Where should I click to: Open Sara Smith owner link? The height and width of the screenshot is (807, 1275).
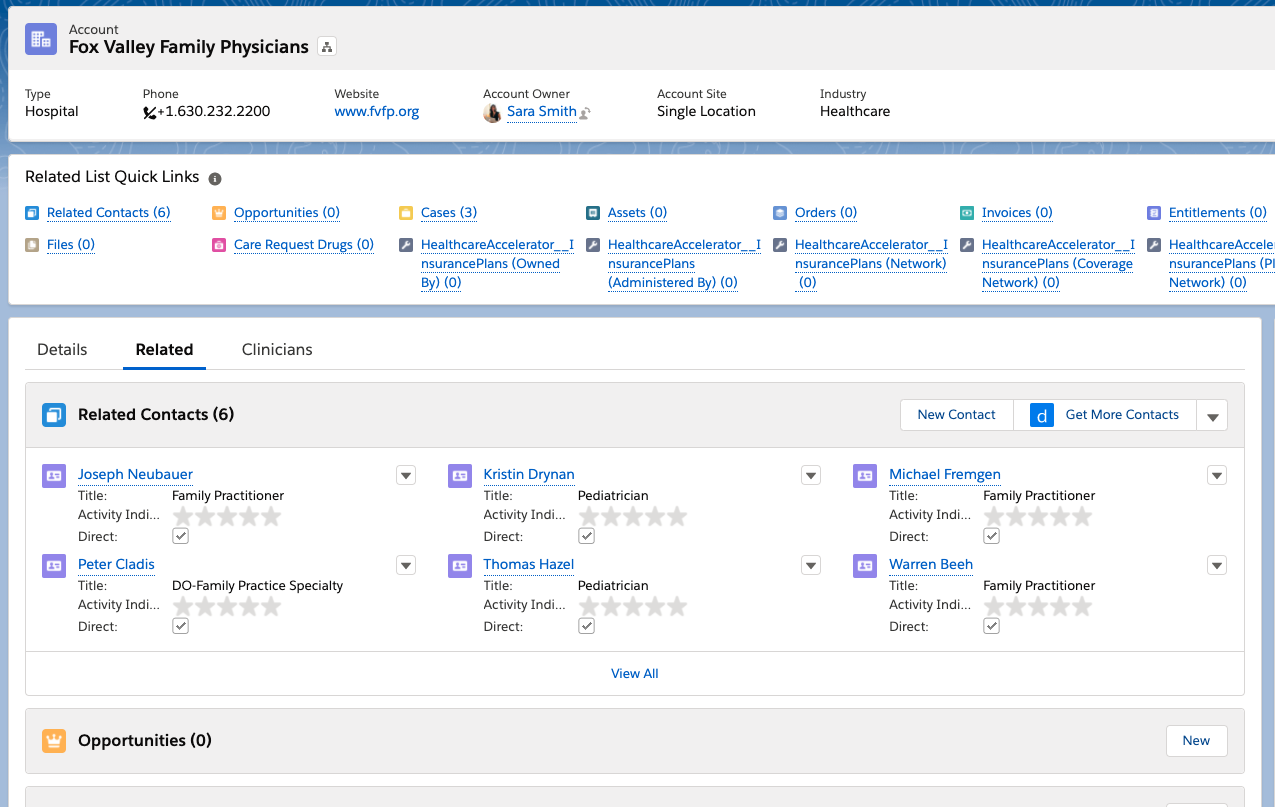pyautogui.click(x=541, y=112)
